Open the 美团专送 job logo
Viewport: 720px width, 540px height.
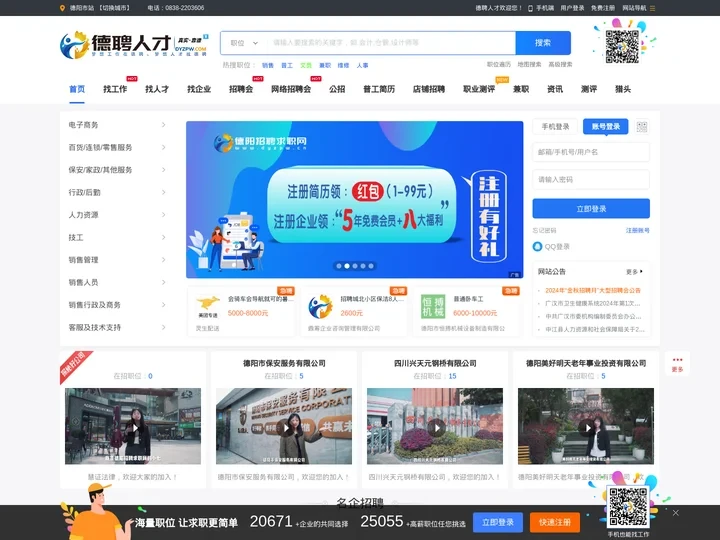208,307
